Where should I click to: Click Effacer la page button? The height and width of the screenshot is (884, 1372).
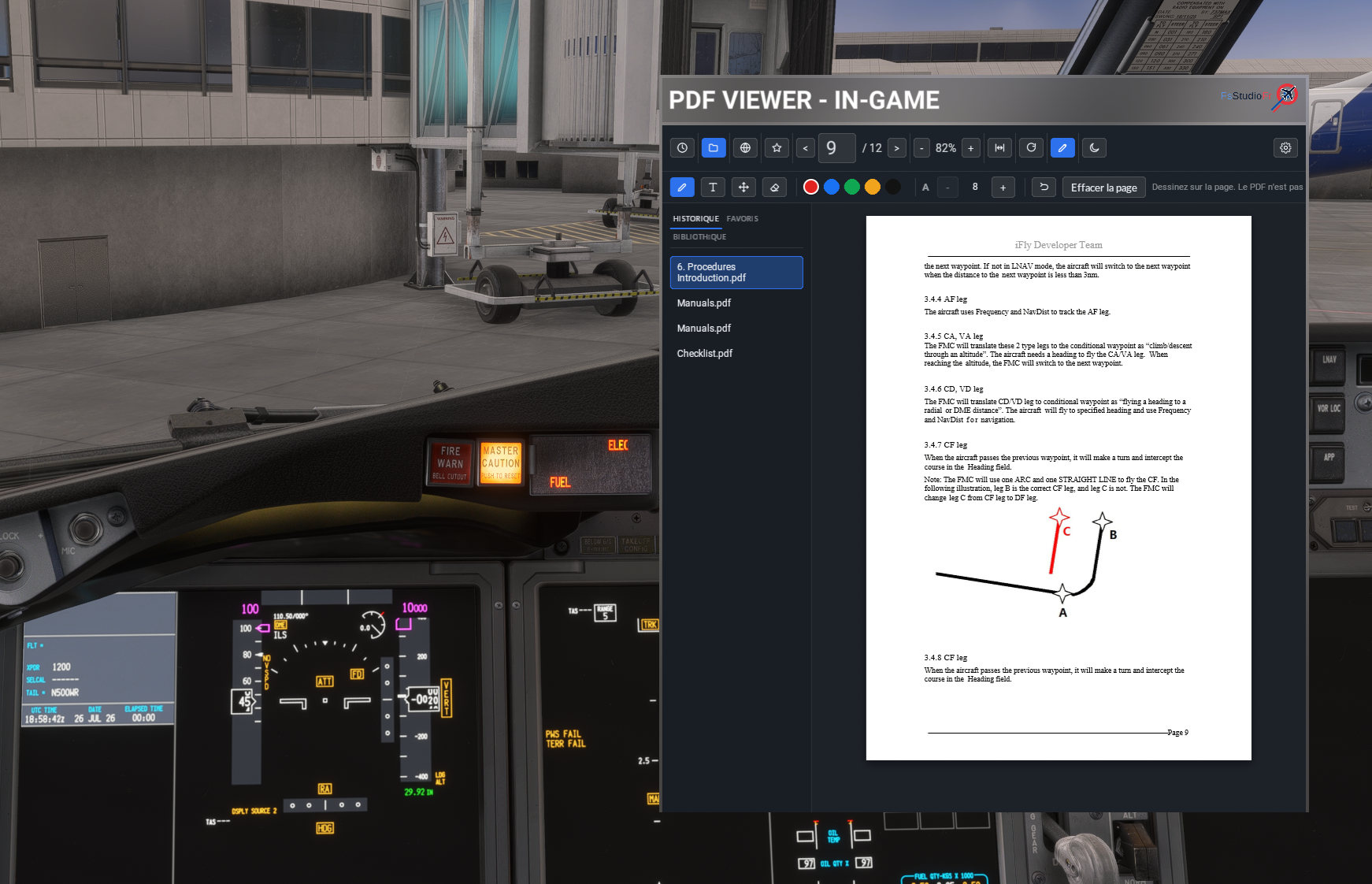(x=1103, y=188)
